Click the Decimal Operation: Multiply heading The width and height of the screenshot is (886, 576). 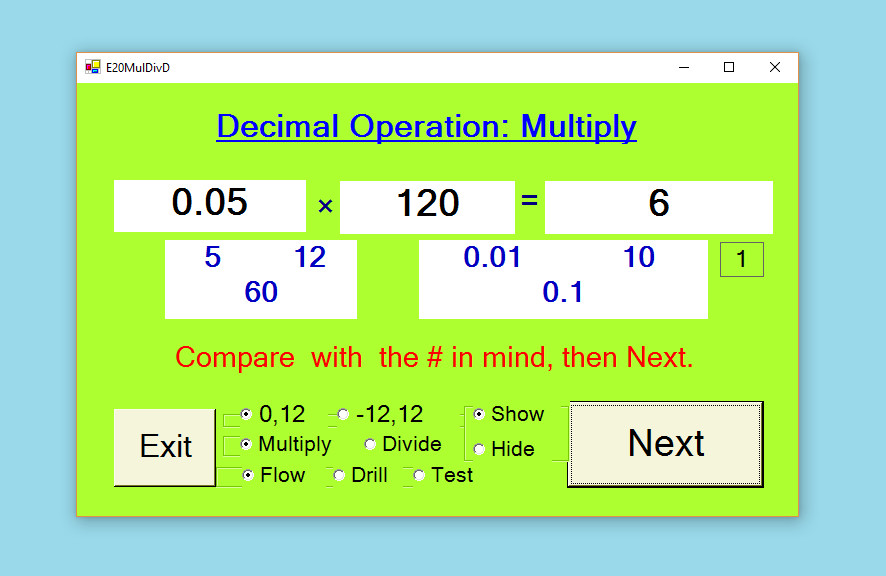click(x=426, y=127)
